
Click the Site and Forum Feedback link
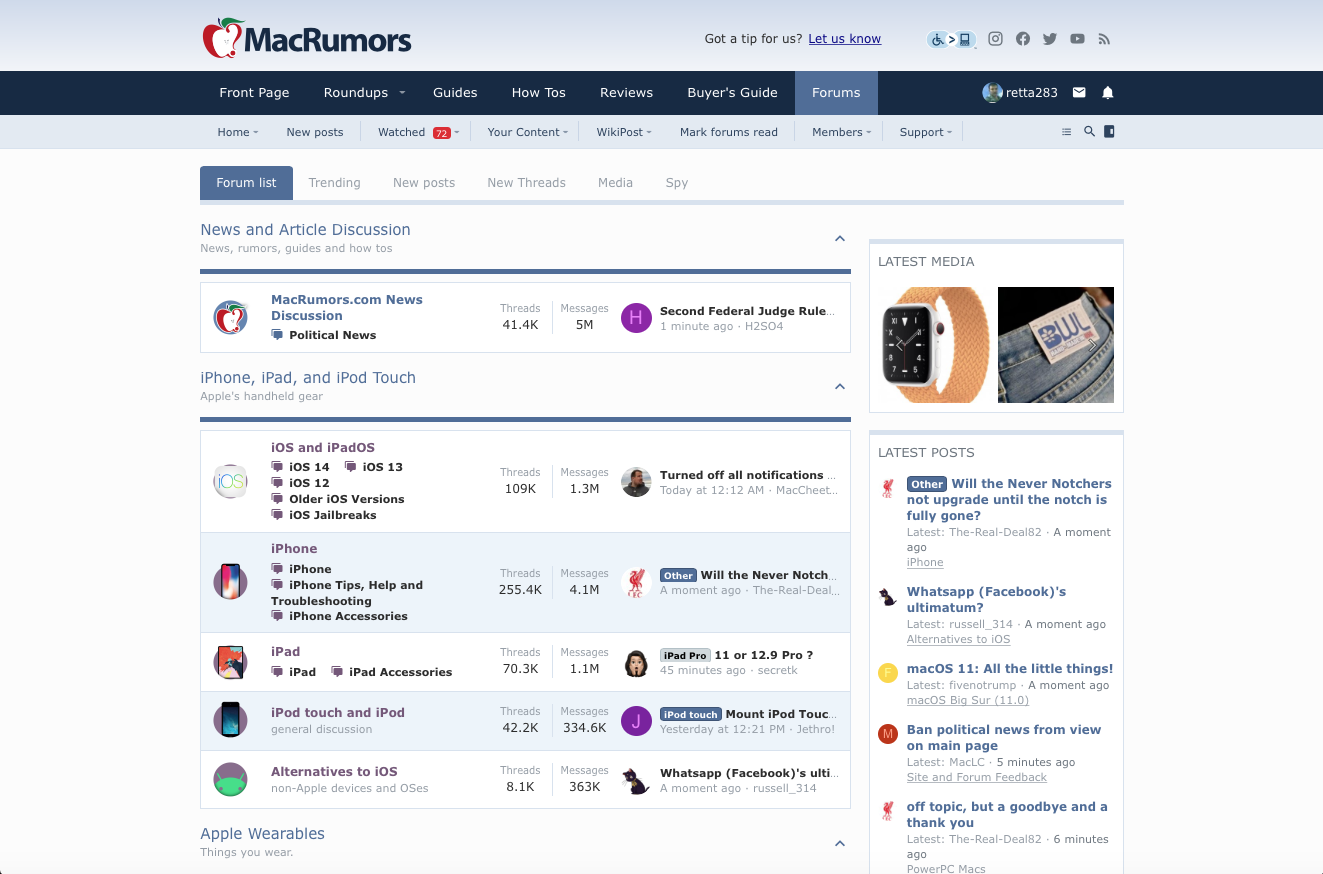tap(977, 777)
